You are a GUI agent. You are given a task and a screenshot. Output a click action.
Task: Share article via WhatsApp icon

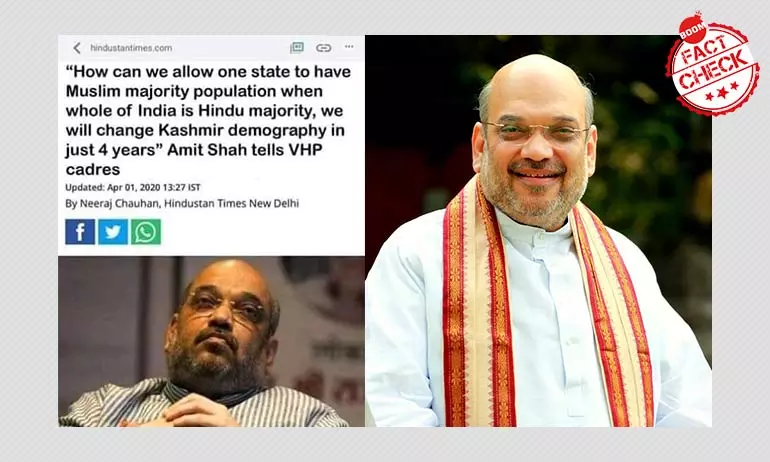pyautogui.click(x=146, y=232)
